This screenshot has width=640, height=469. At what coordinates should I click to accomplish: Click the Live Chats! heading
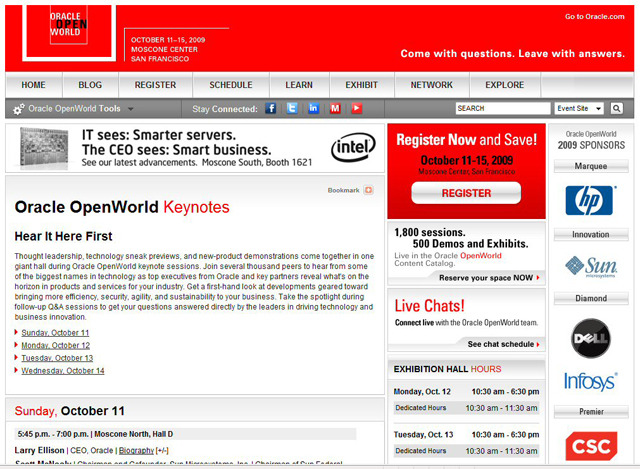coord(429,306)
